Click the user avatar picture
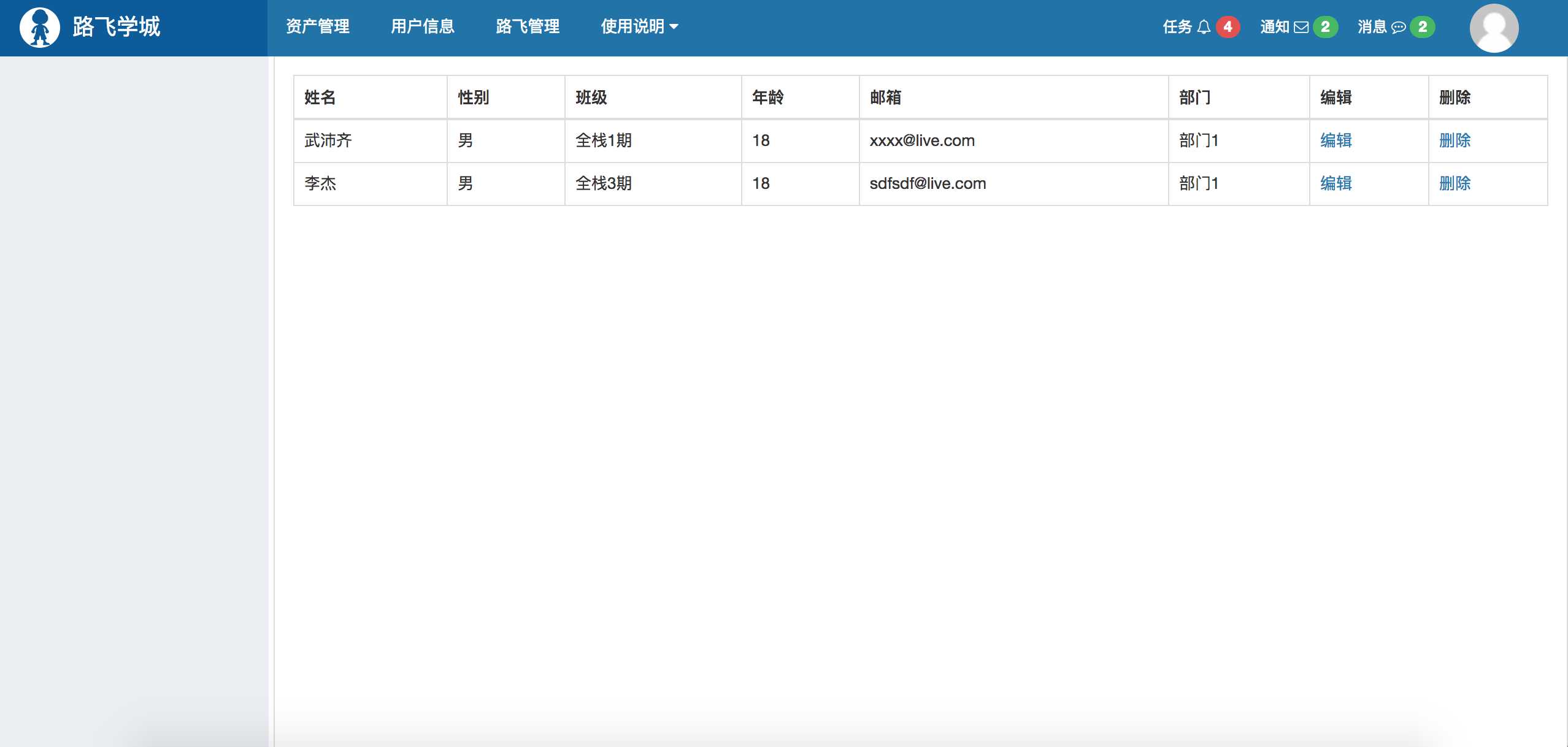The image size is (1568, 747). point(1494,28)
